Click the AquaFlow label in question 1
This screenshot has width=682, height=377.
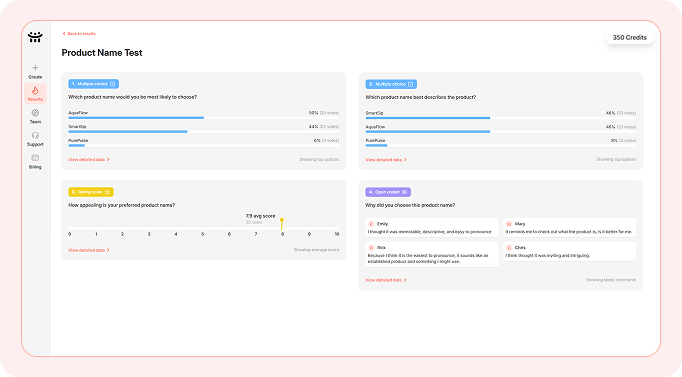tap(78, 113)
